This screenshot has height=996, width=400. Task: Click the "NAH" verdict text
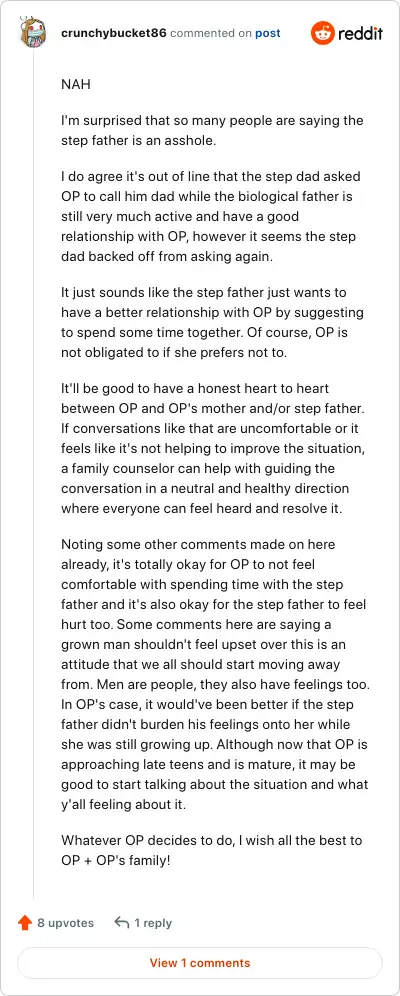(x=76, y=84)
